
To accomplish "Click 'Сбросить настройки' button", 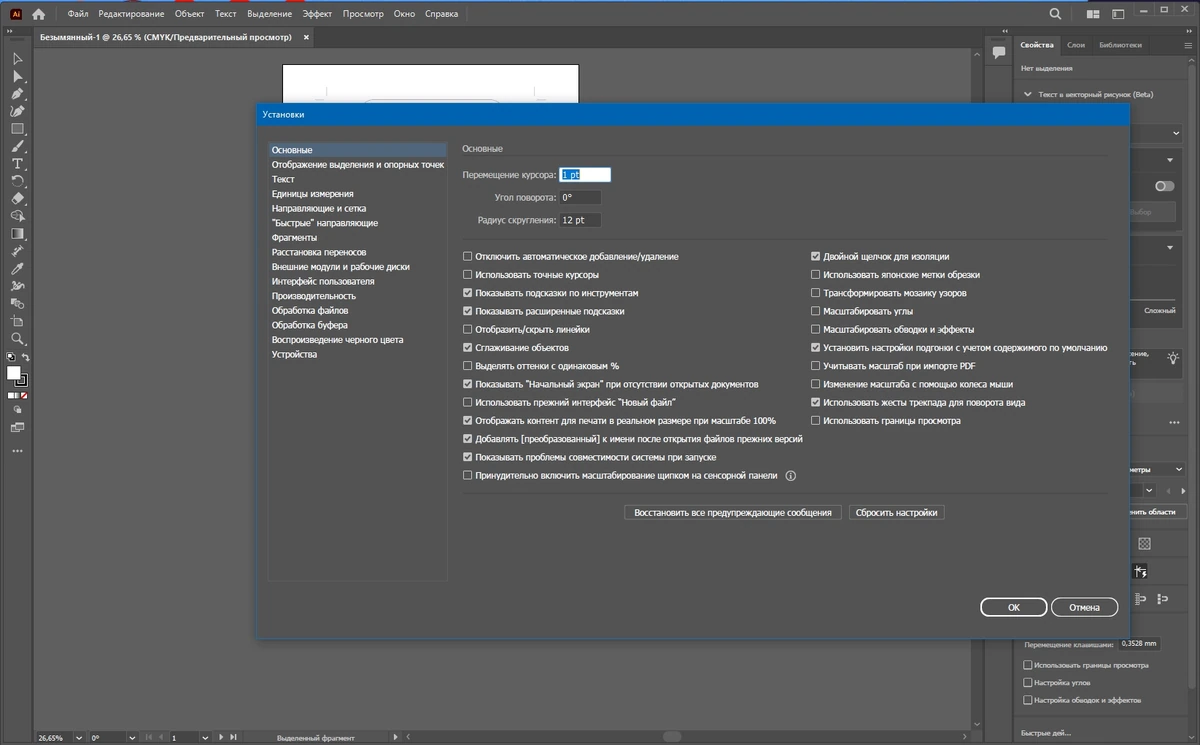I will coord(897,512).
